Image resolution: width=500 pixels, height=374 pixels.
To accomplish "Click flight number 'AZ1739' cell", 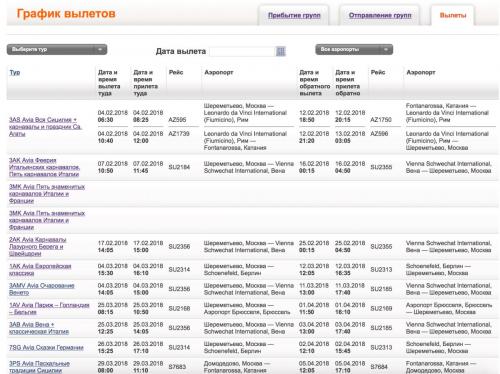I will 179,134.
